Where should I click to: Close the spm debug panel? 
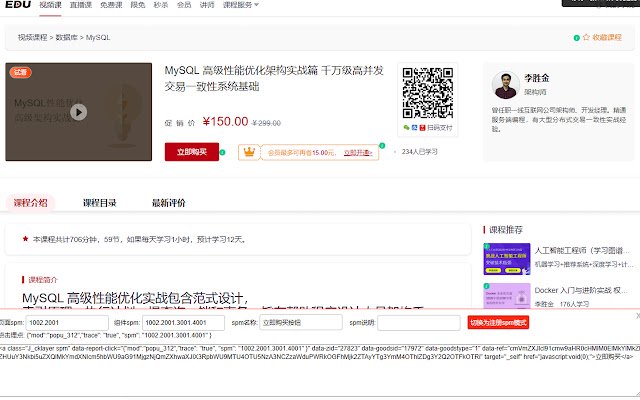click(x=638, y=316)
